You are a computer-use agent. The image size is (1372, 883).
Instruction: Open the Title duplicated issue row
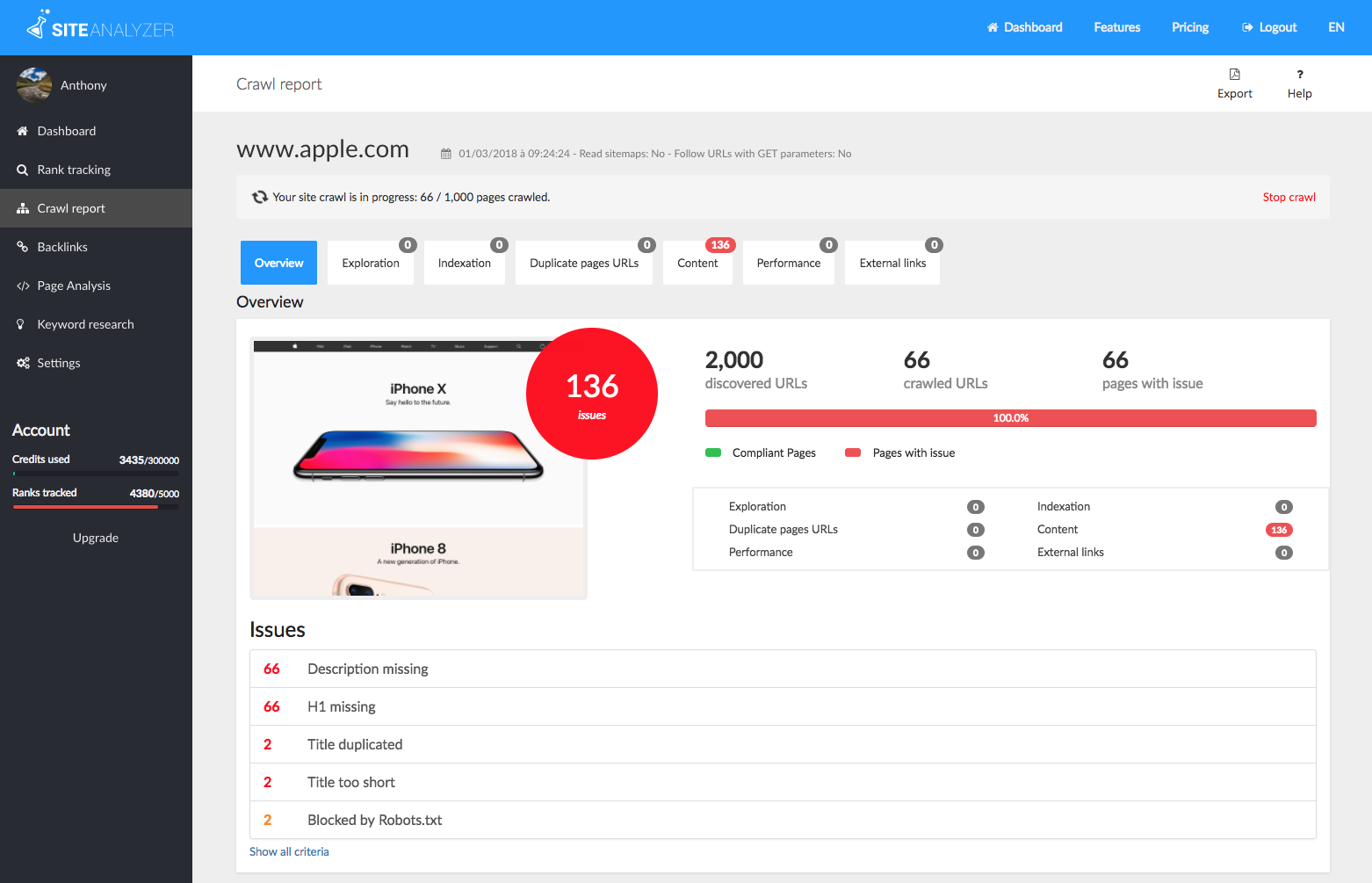(783, 744)
